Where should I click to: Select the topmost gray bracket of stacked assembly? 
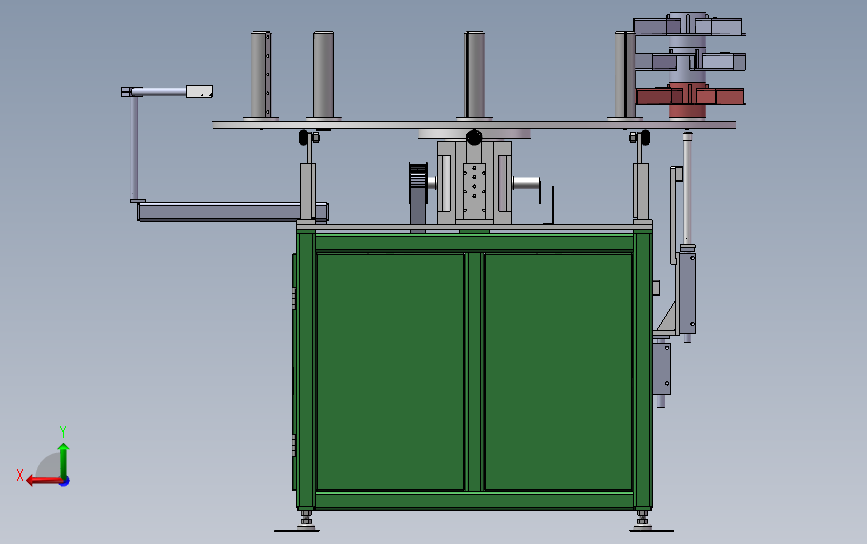(x=689, y=27)
